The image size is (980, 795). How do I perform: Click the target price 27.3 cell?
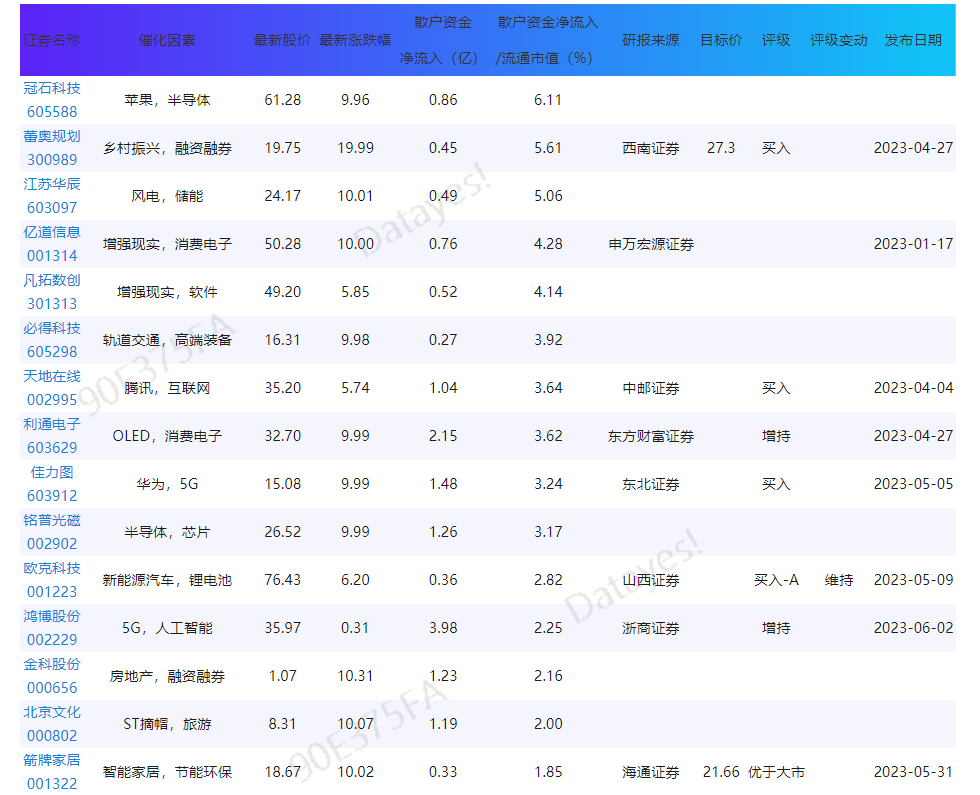pyautogui.click(x=721, y=148)
